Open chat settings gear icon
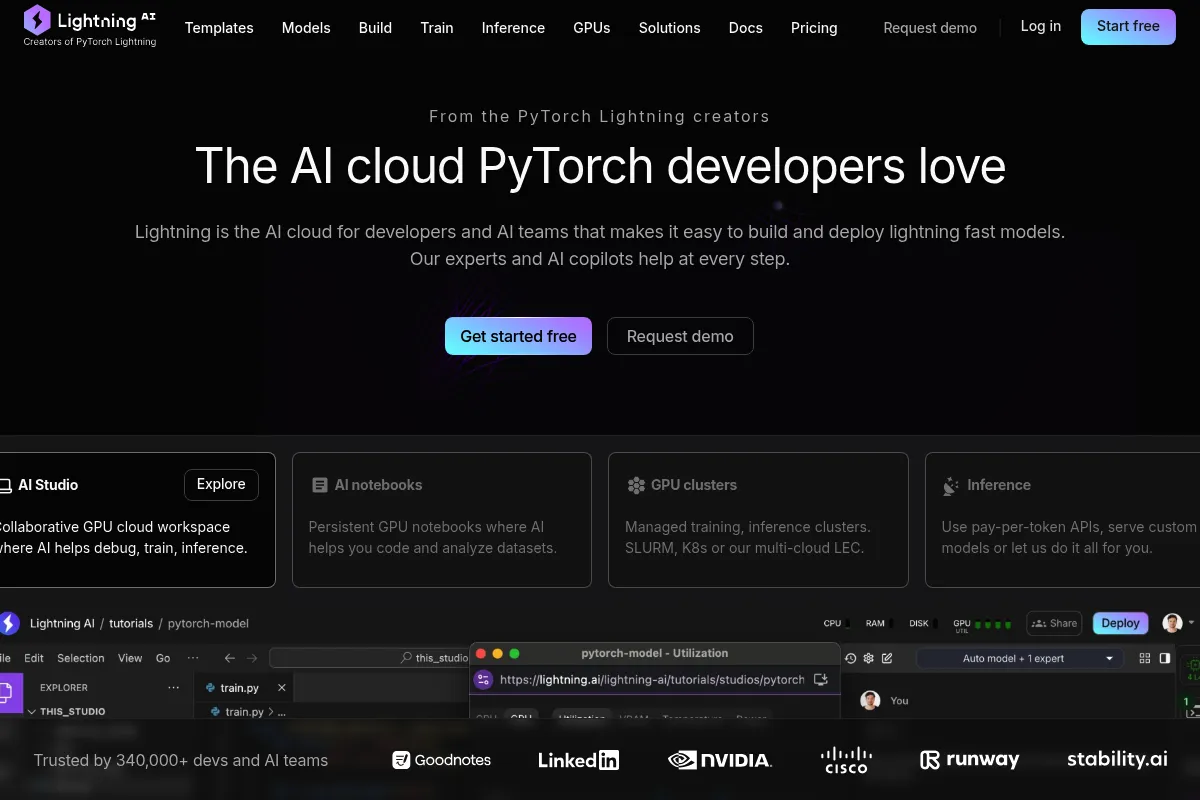This screenshot has width=1200, height=800. click(869, 658)
